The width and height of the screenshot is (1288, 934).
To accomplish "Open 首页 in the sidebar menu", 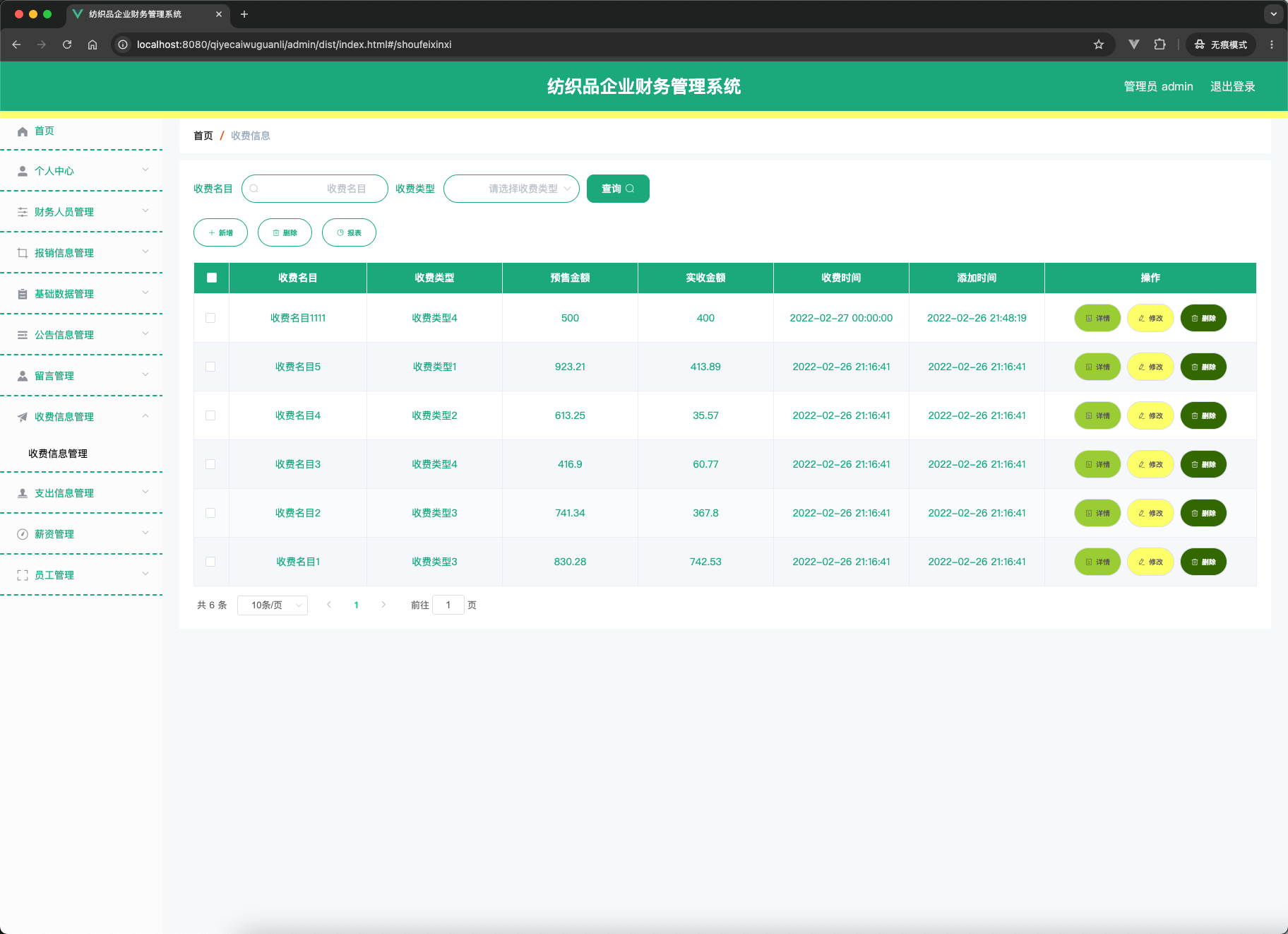I will 81,131.
